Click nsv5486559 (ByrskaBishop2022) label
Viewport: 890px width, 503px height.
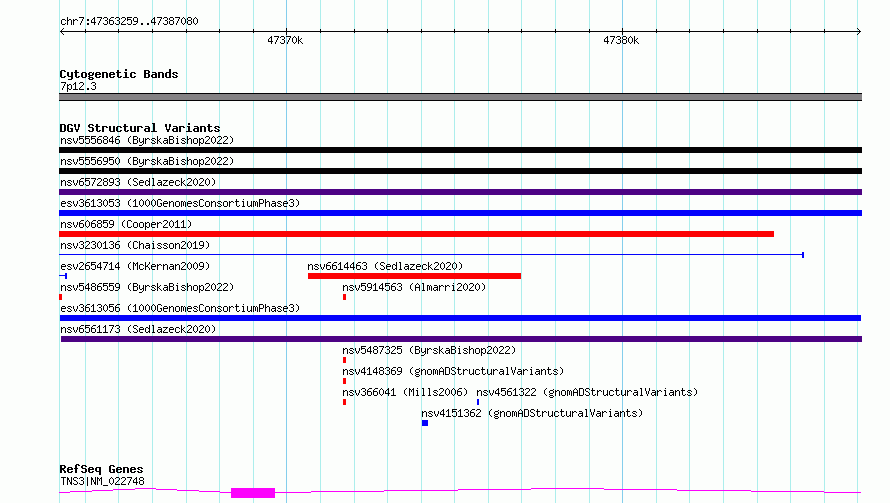pyautogui.click(x=147, y=287)
